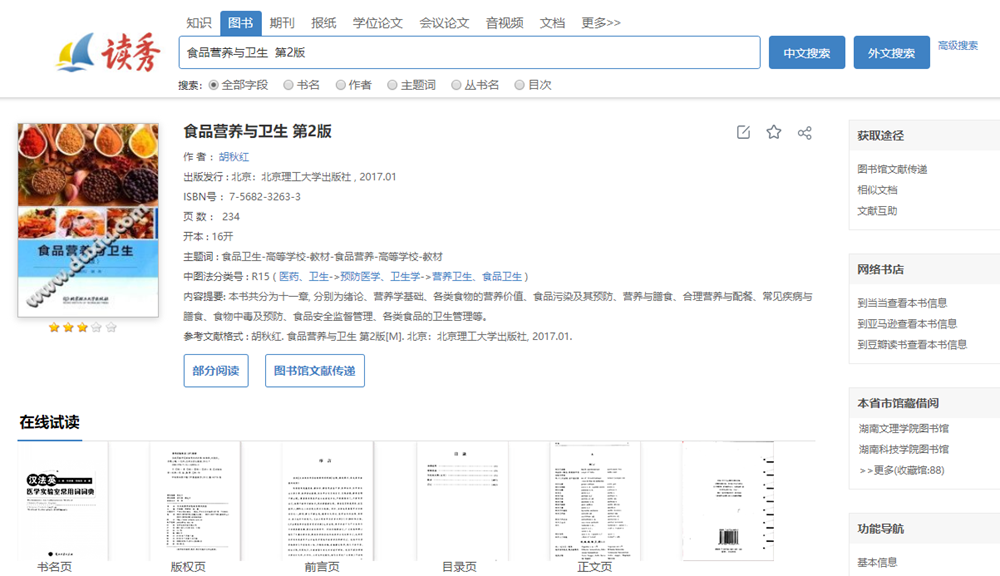Open 到当当查看本书信息 link
1000x576 pixels.
click(x=902, y=303)
